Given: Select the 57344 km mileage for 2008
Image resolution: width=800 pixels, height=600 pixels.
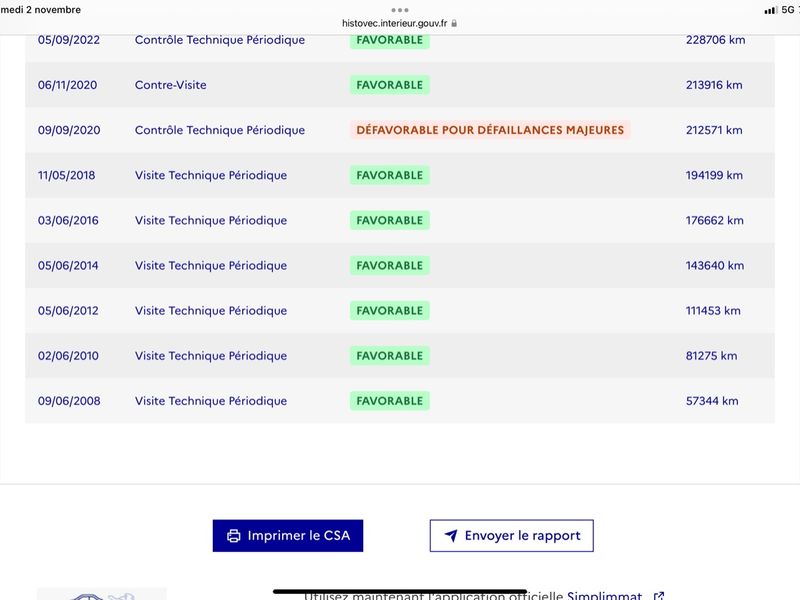Looking at the screenshot, I should 712,401.
